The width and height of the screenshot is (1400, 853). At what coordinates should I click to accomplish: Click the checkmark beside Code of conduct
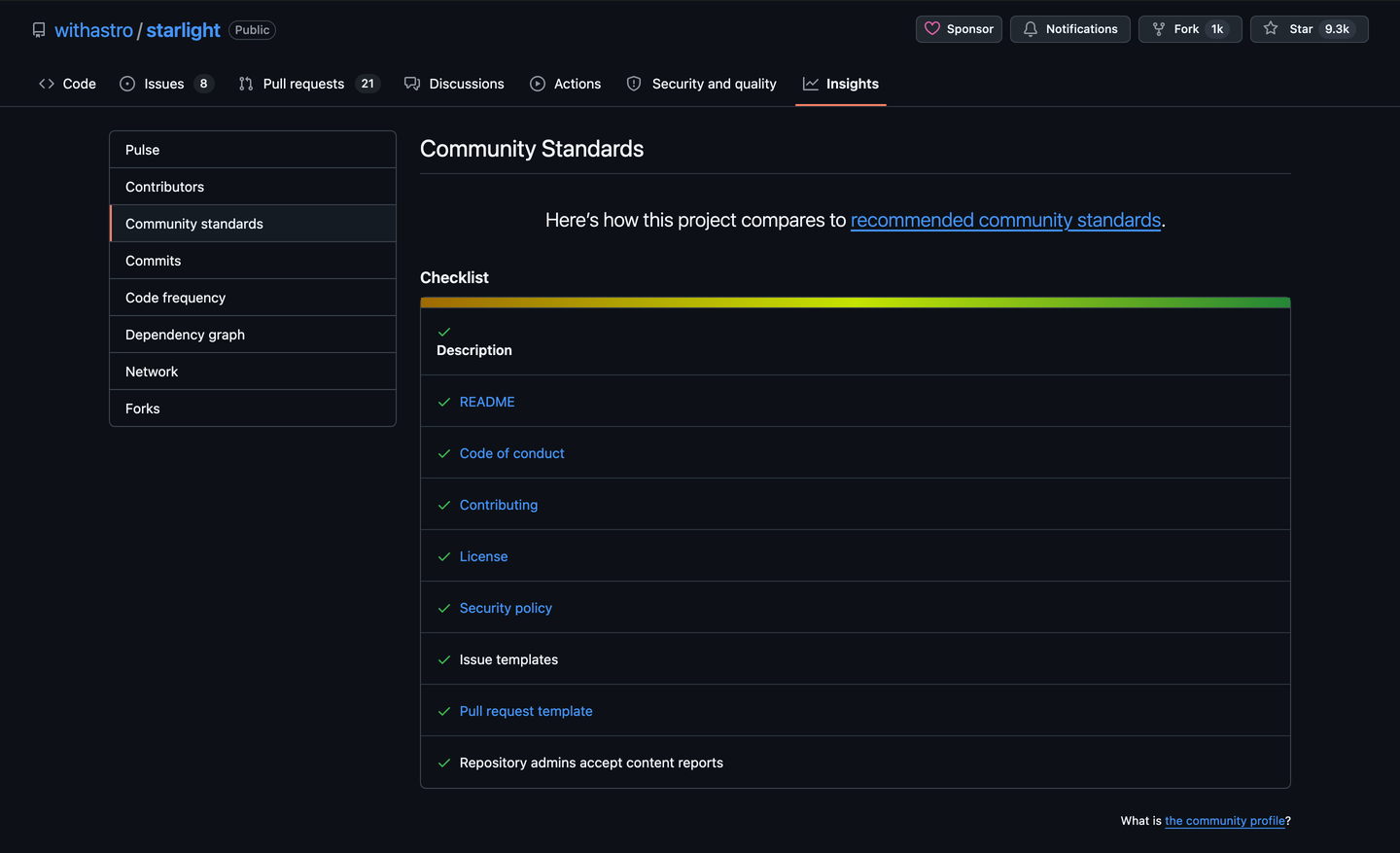point(444,453)
